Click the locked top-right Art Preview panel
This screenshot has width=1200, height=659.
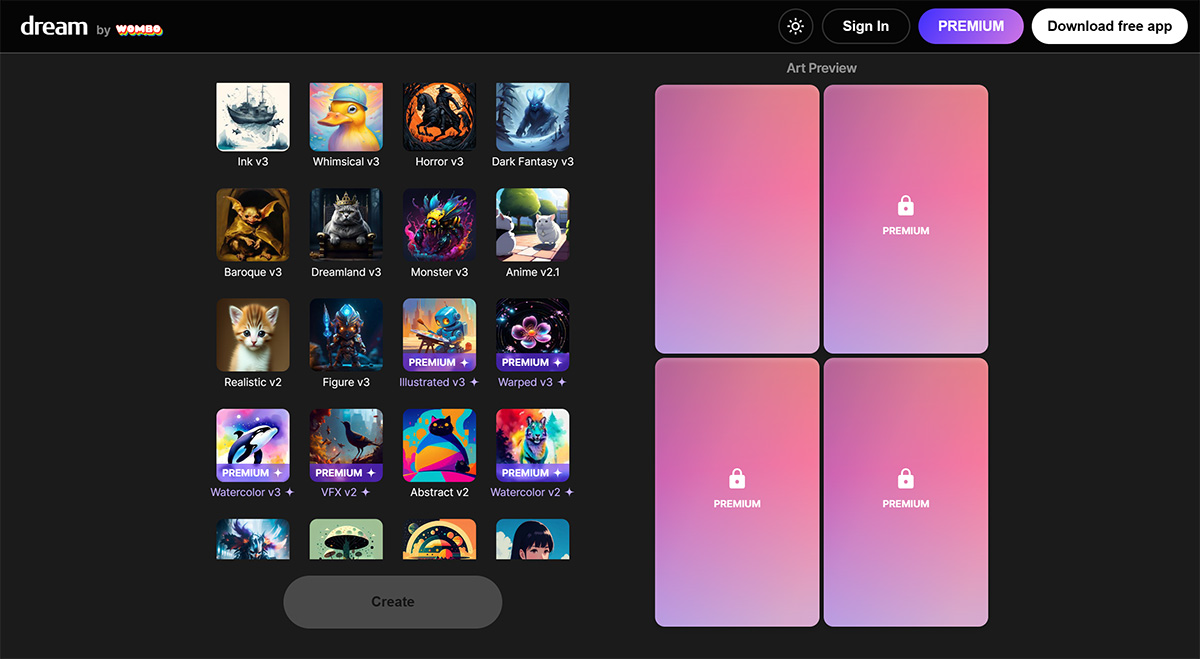coord(905,218)
